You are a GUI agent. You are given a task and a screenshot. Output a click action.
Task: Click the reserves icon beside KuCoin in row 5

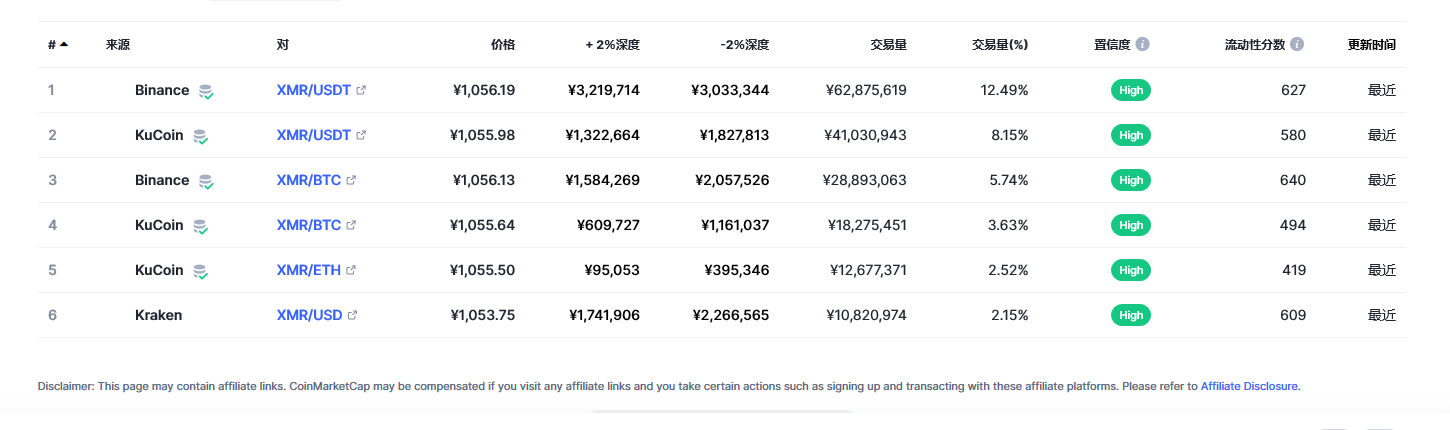click(200, 271)
